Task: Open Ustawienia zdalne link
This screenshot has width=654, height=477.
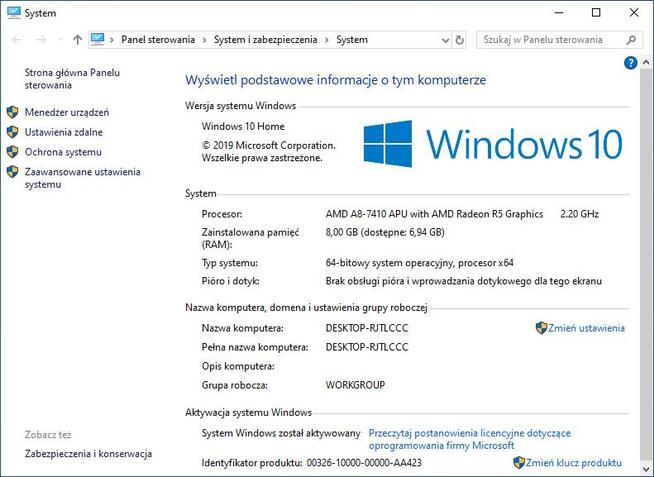Action: click(x=63, y=132)
